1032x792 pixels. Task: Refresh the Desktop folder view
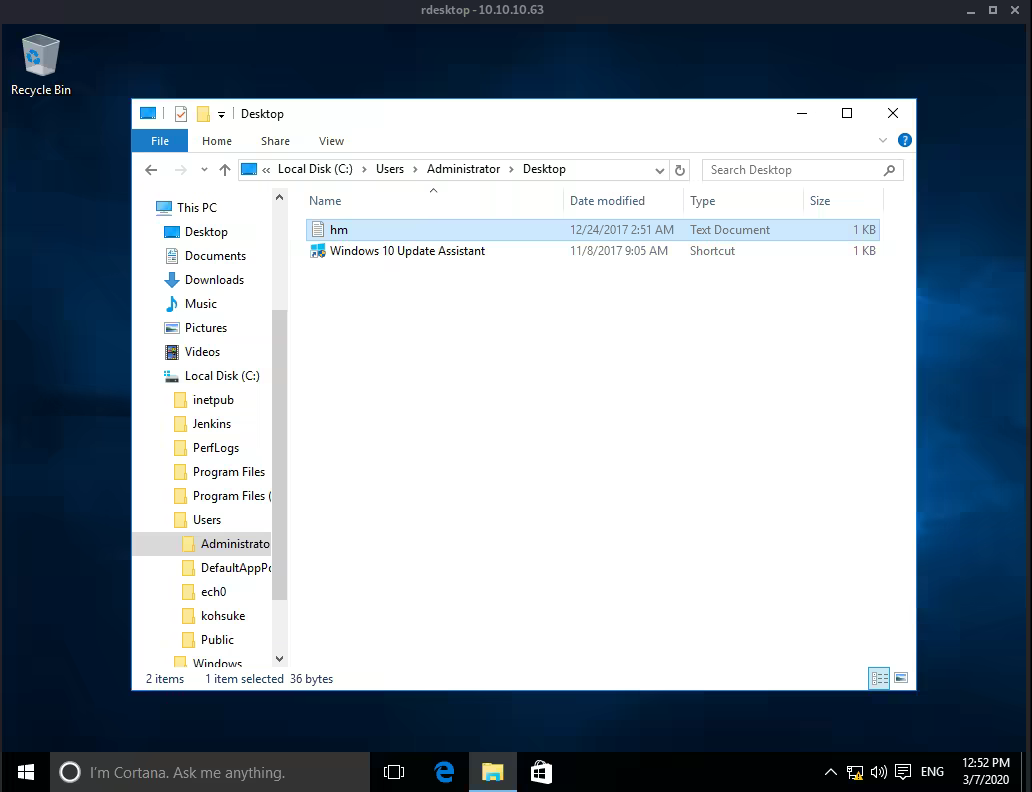point(680,170)
